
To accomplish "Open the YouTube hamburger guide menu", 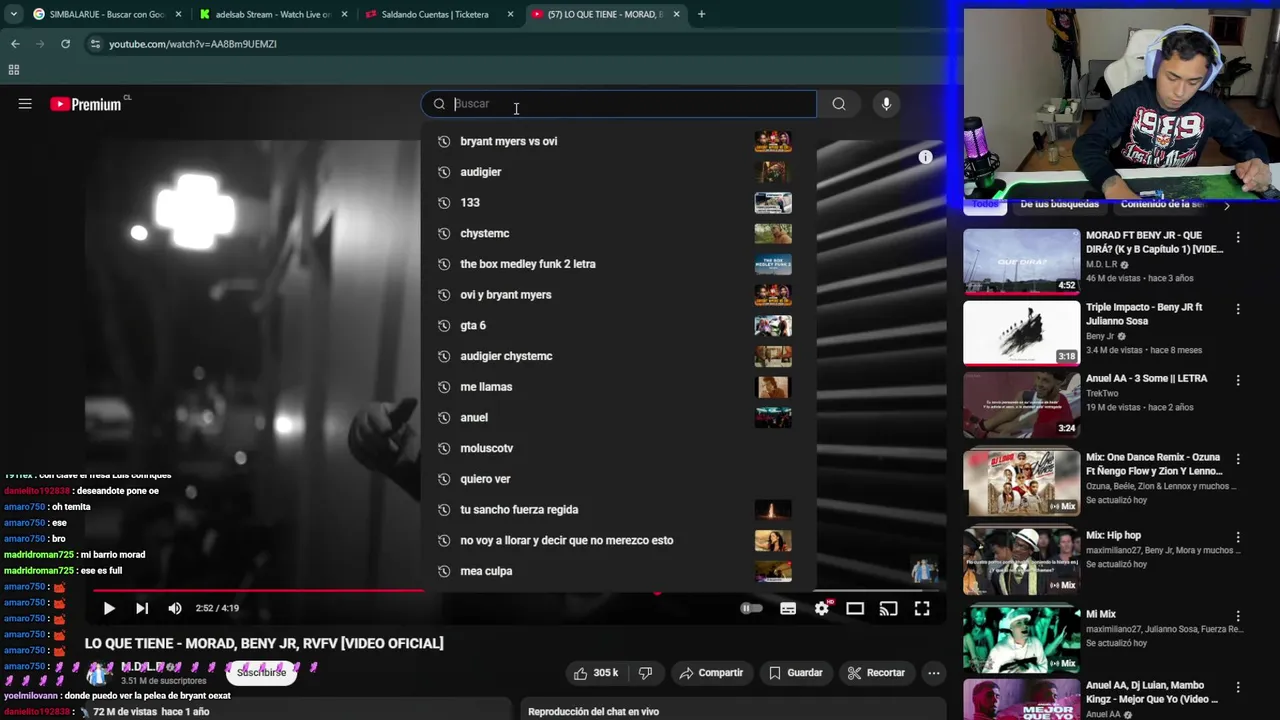I will pyautogui.click(x=25, y=104).
